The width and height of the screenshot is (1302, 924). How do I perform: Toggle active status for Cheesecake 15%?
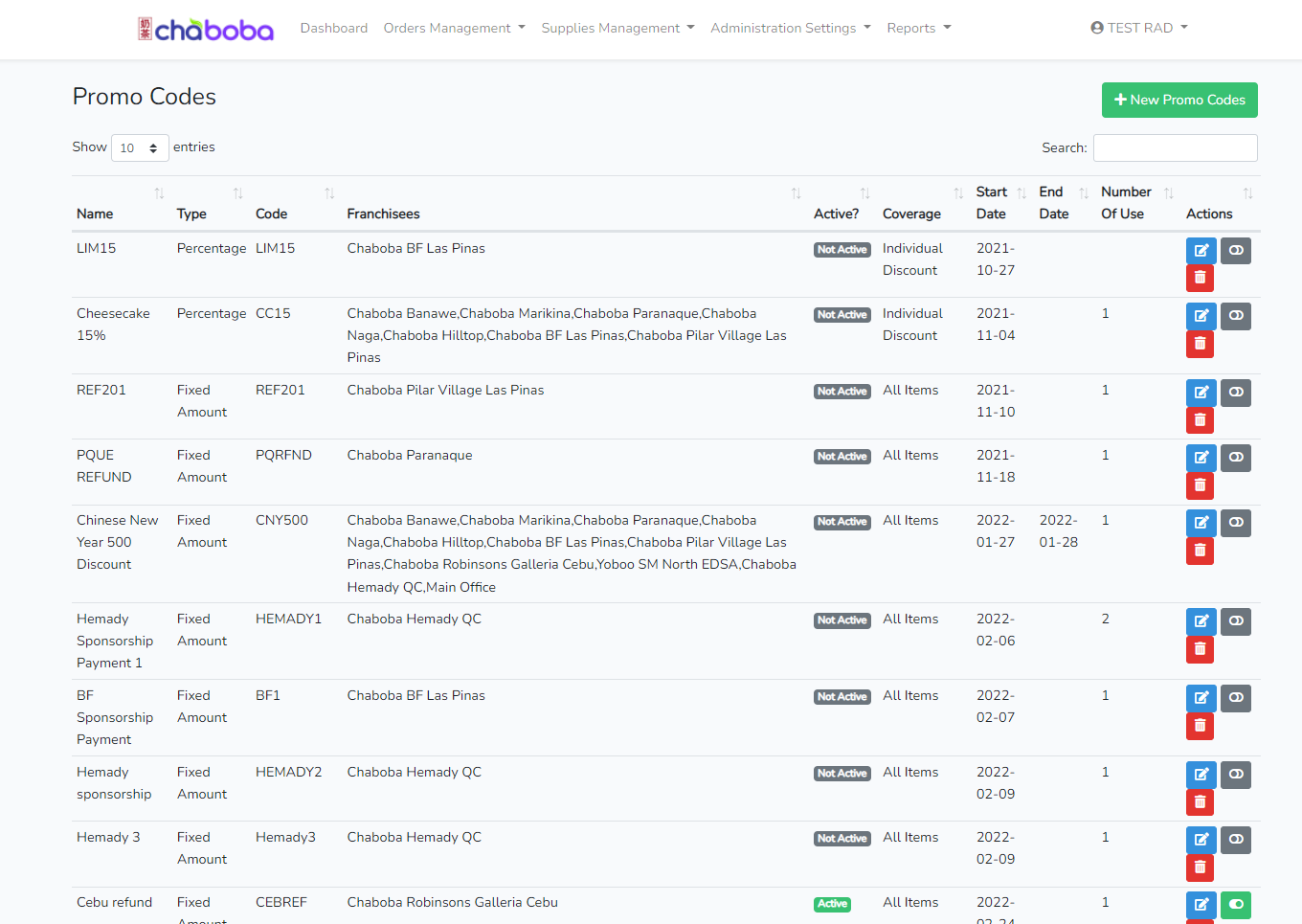1236,316
